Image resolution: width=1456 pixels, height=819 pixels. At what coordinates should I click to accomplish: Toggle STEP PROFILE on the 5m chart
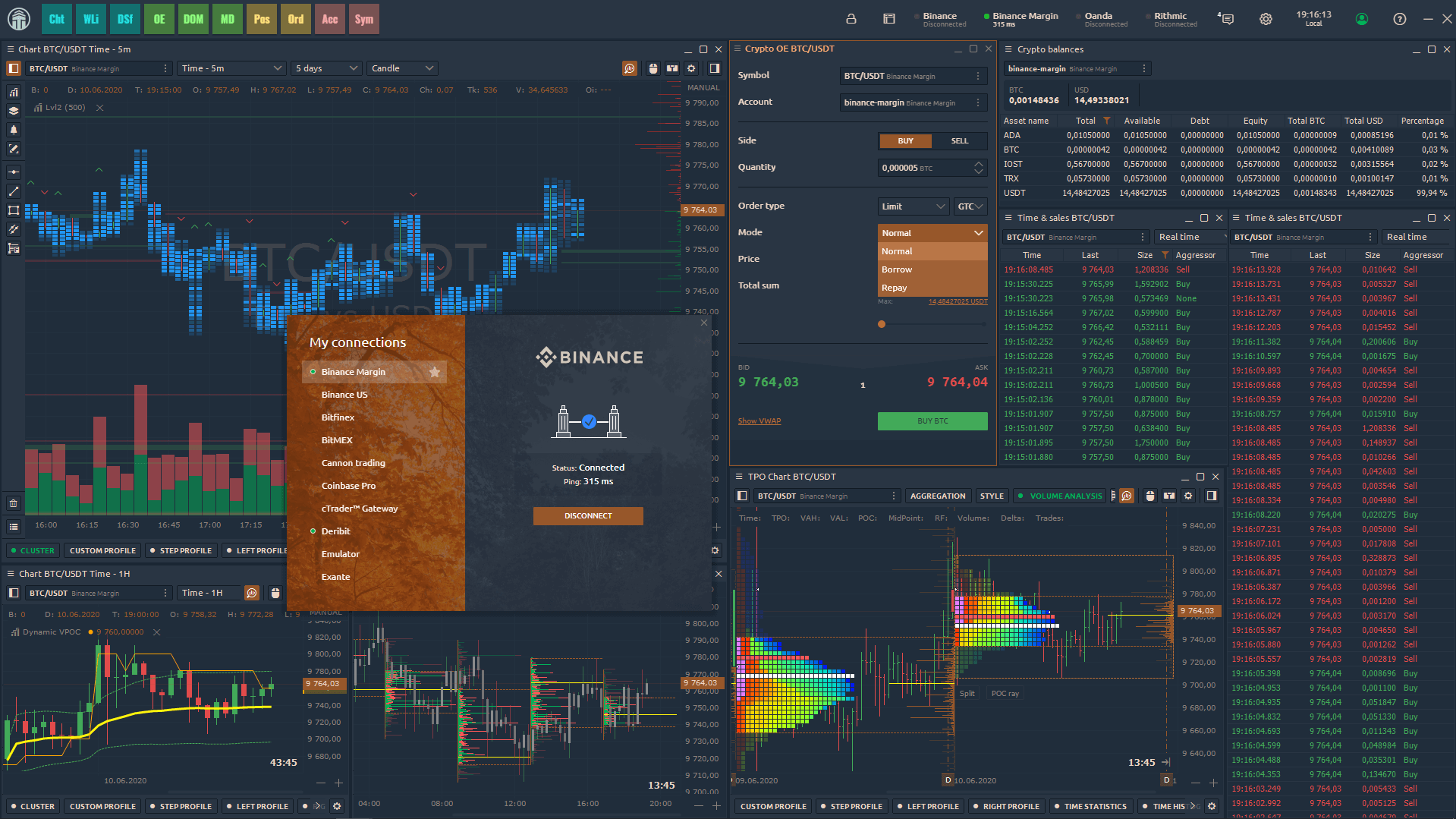tap(181, 550)
